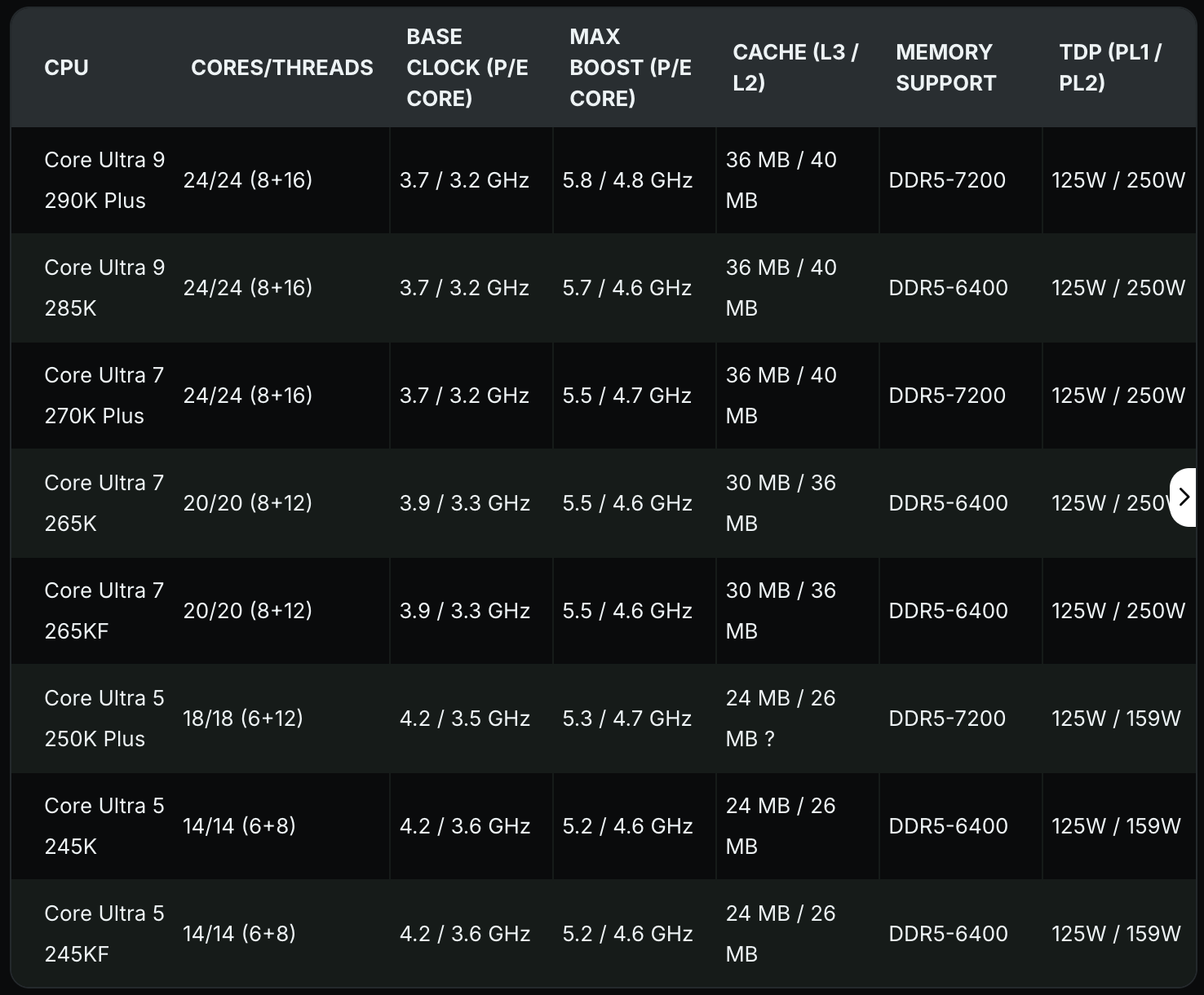
Task: Select the Core Ultra 9 290K Plus cell
Action: pos(104,180)
